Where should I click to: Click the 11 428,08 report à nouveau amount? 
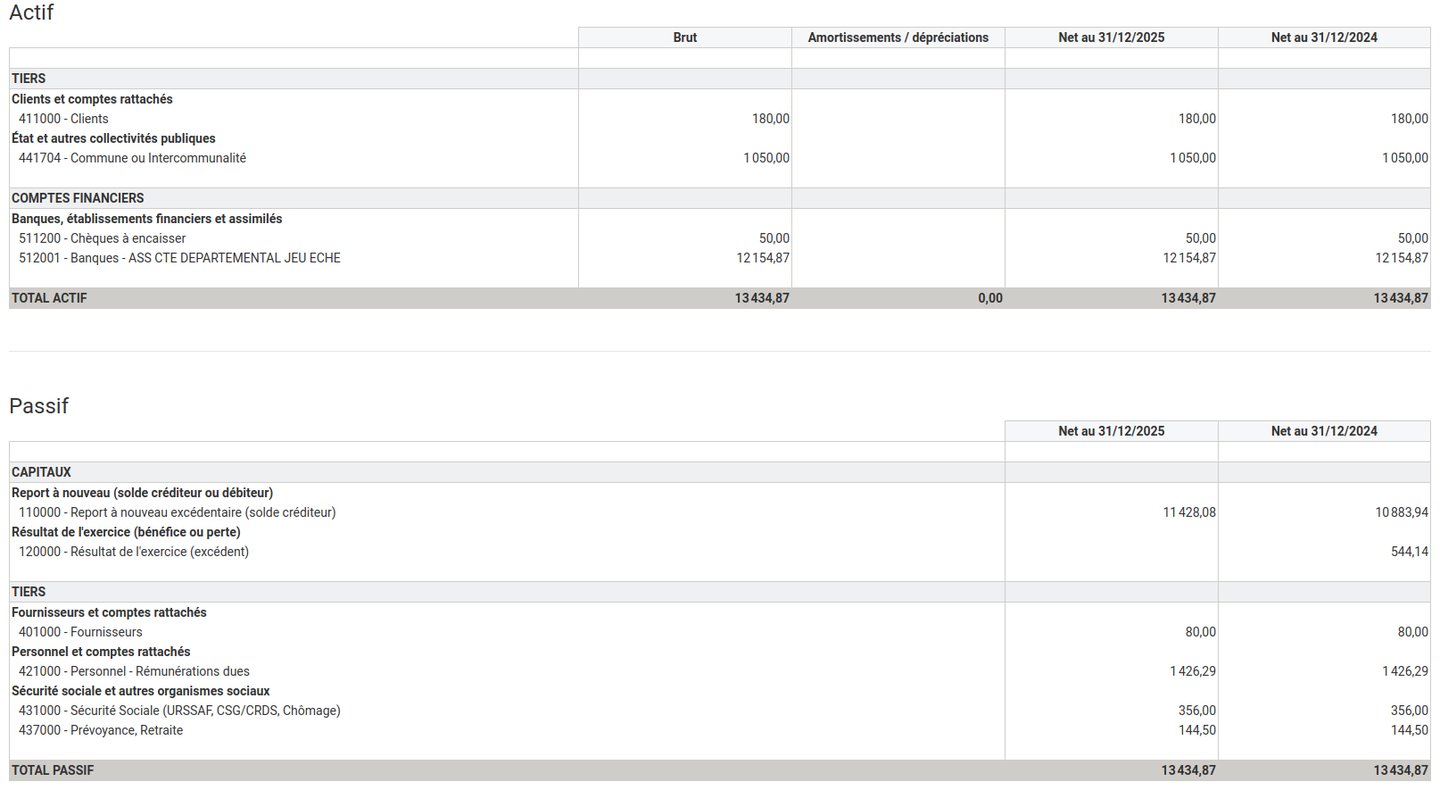coord(1189,512)
